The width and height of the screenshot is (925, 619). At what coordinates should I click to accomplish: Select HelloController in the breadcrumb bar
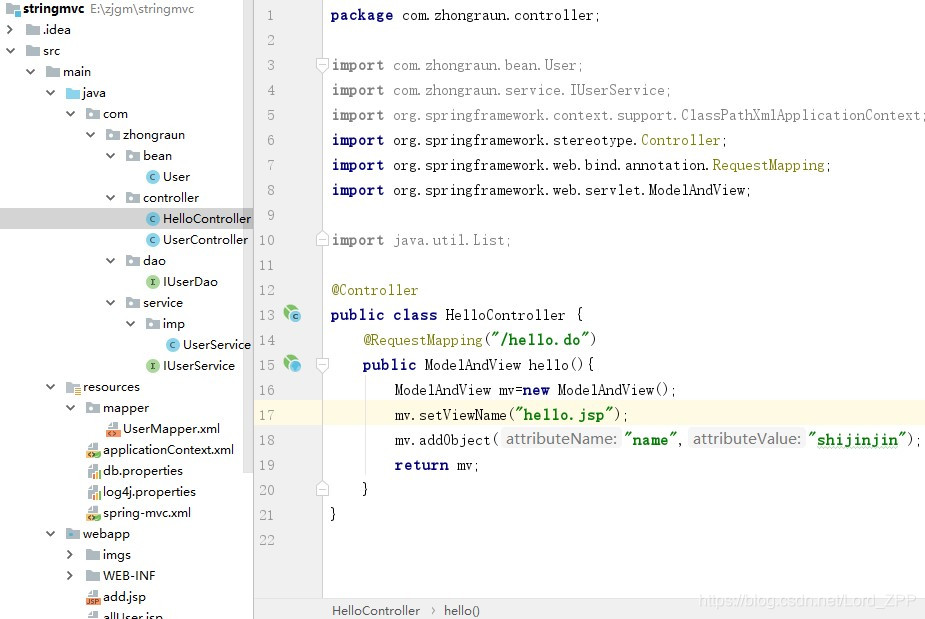pos(376,611)
